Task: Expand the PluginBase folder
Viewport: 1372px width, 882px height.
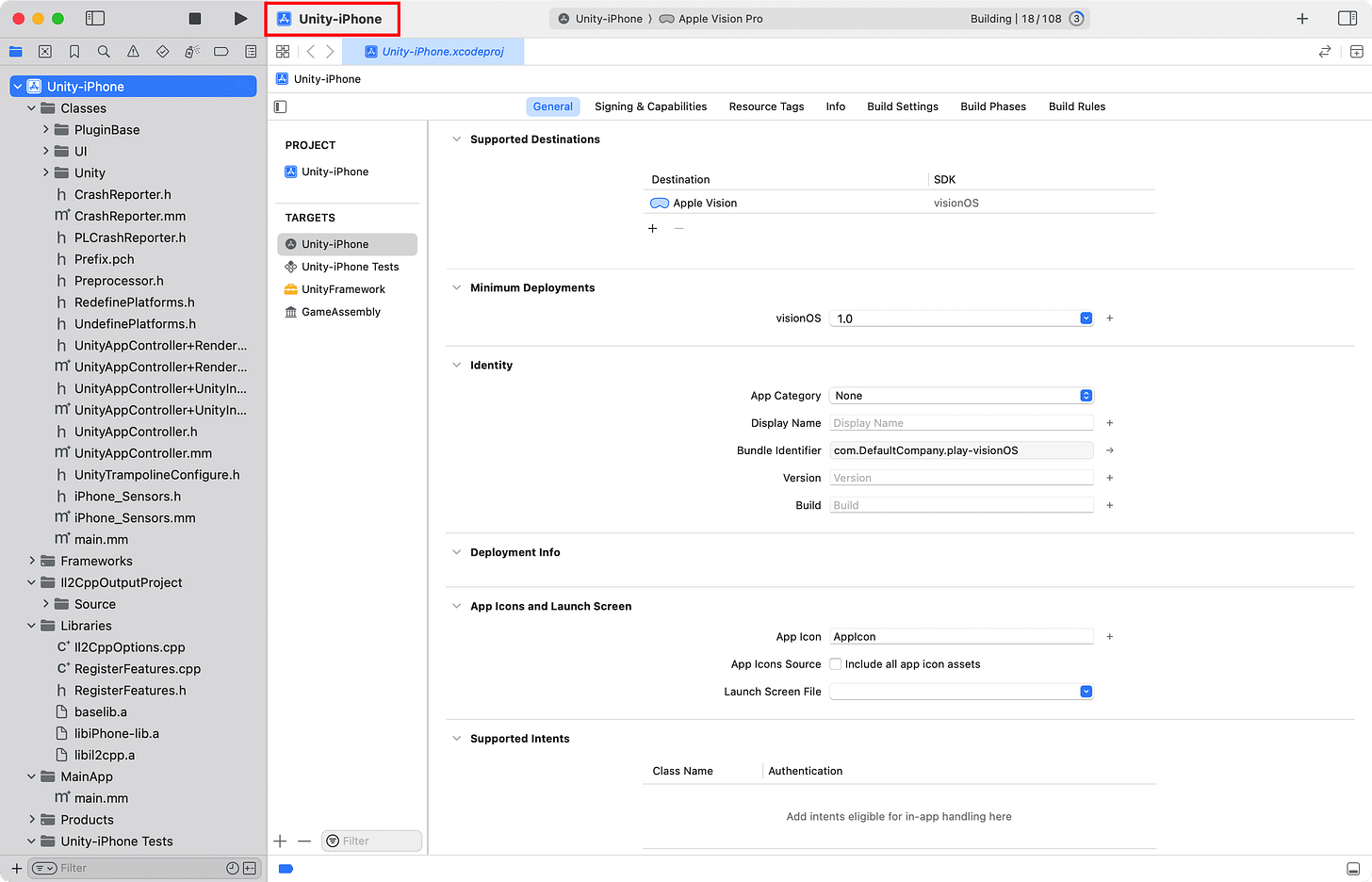Action: coord(45,130)
